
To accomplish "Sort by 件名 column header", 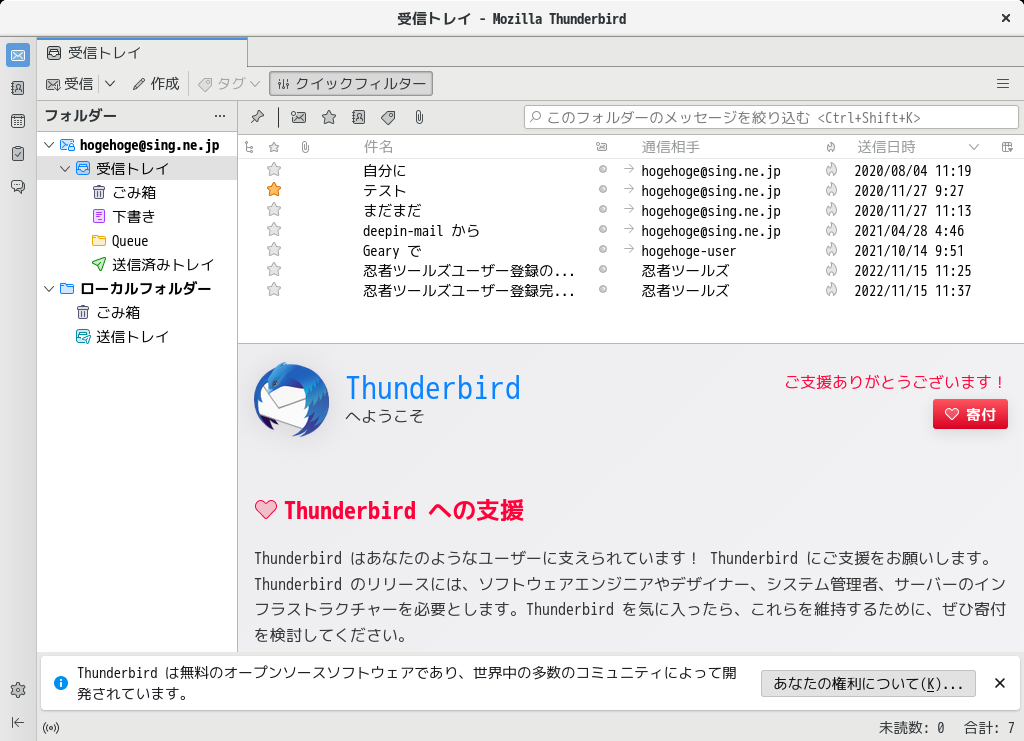I will (x=378, y=147).
